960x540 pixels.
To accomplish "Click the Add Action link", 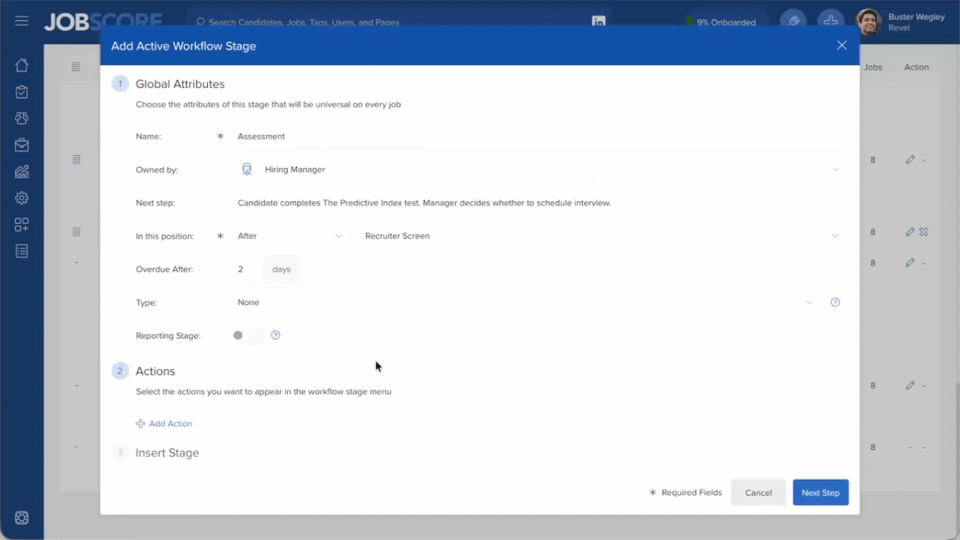I will coord(164,424).
